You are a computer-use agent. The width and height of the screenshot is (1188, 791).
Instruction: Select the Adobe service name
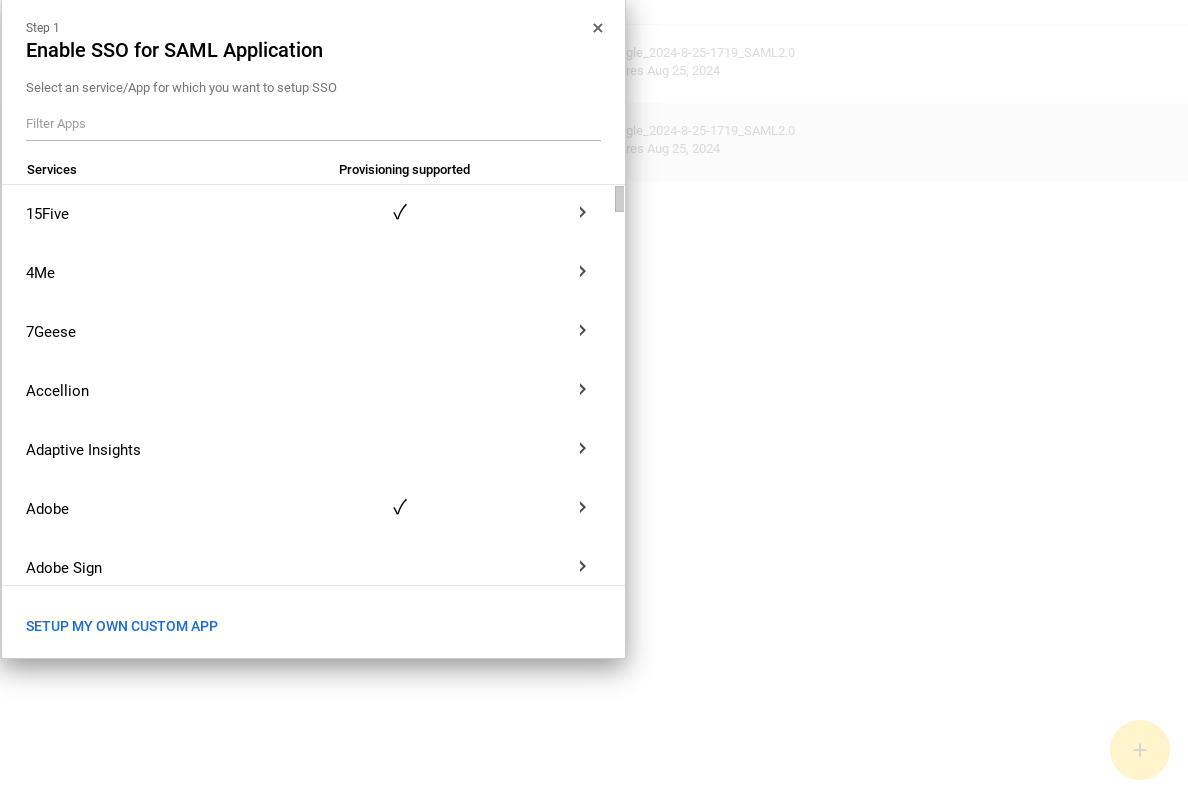click(x=47, y=510)
